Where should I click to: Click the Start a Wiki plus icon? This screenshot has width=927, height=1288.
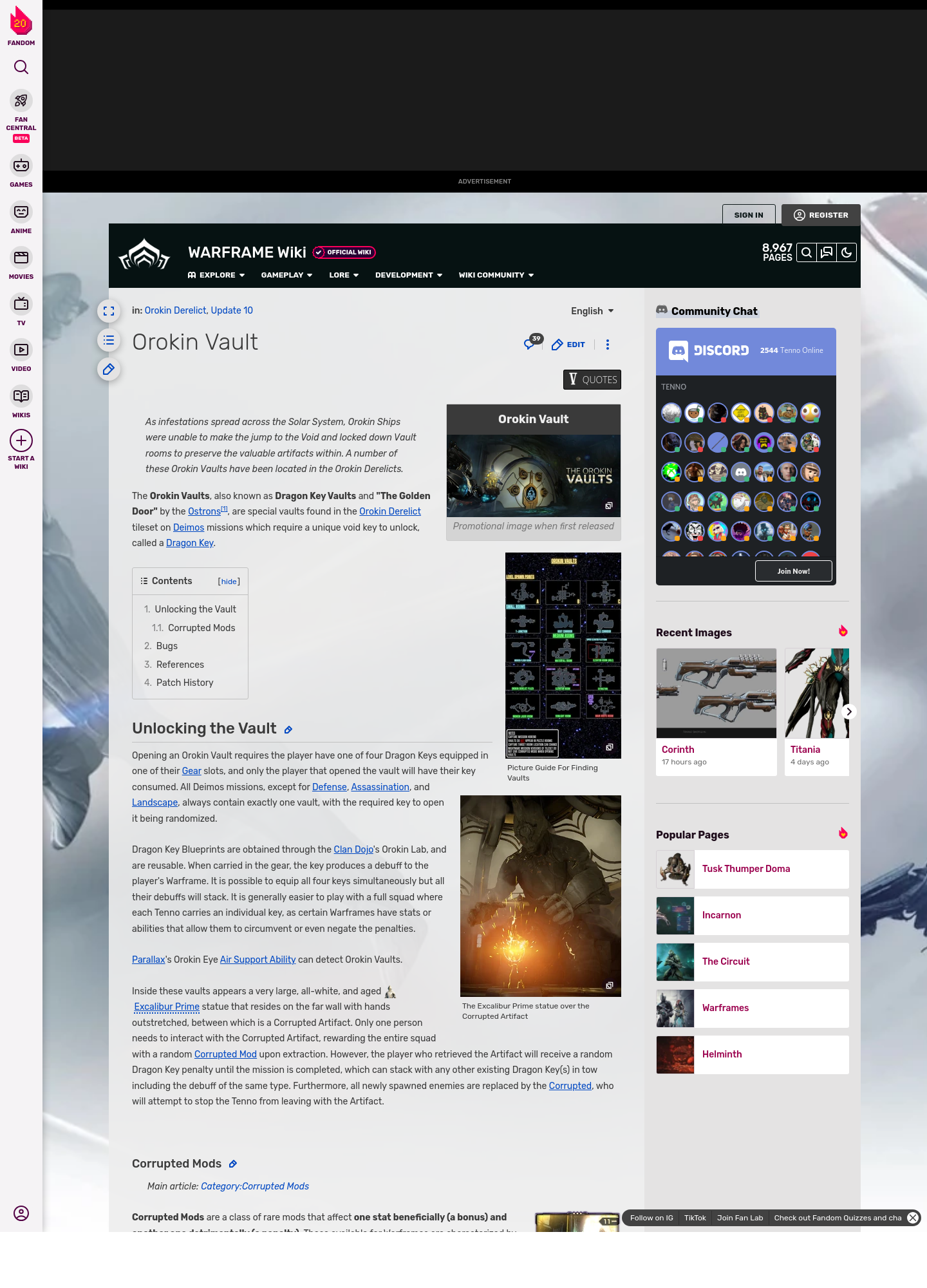[x=21, y=441]
